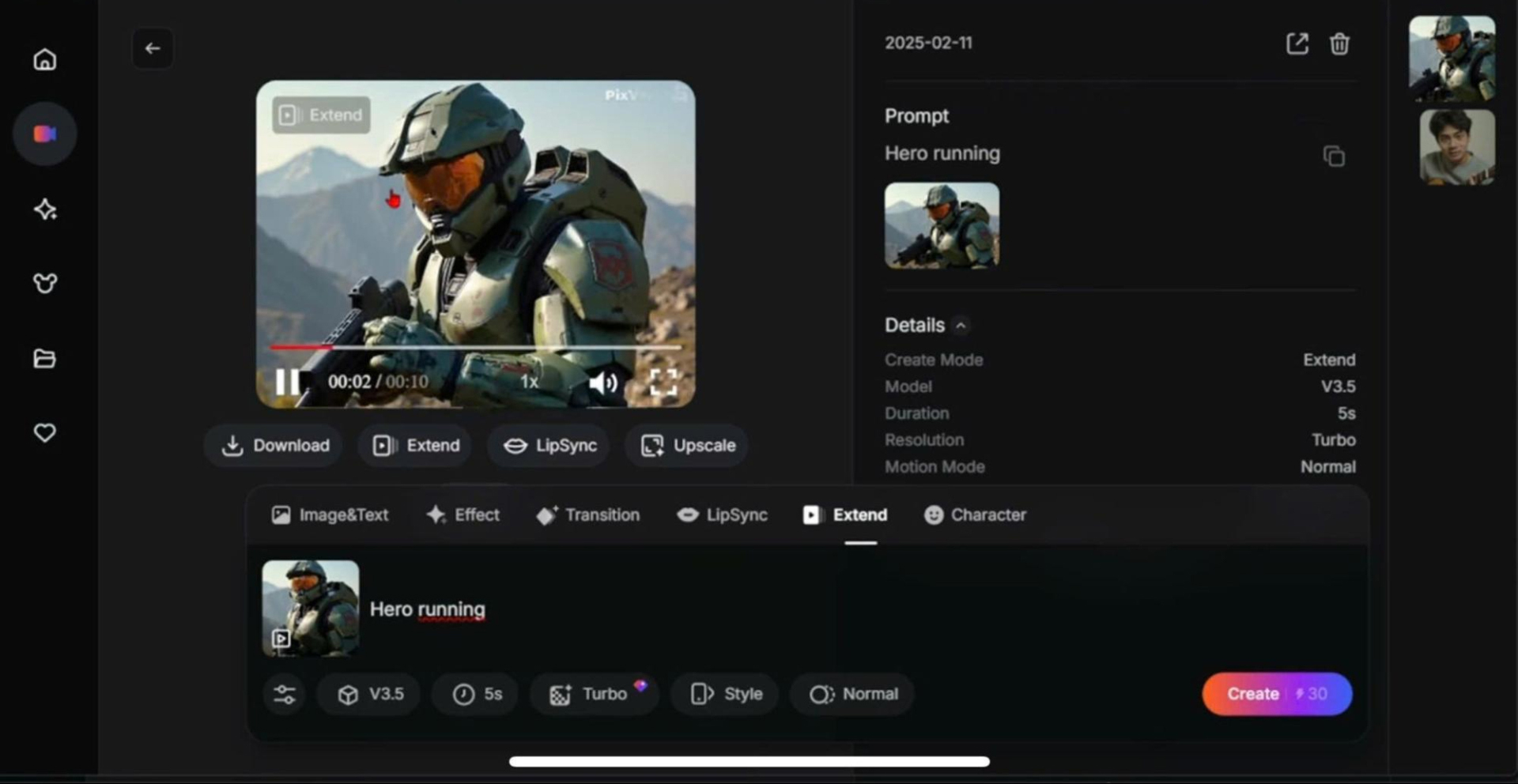This screenshot has width=1518, height=784.
Task: Collapse the Details section
Action: pos(961,326)
